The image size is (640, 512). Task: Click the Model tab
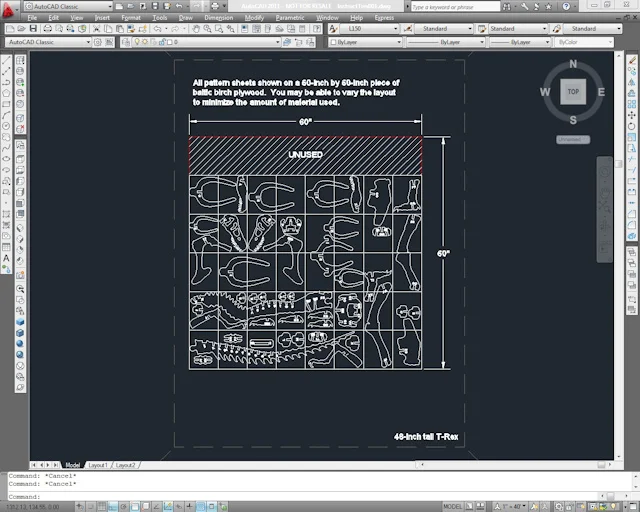tap(73, 465)
